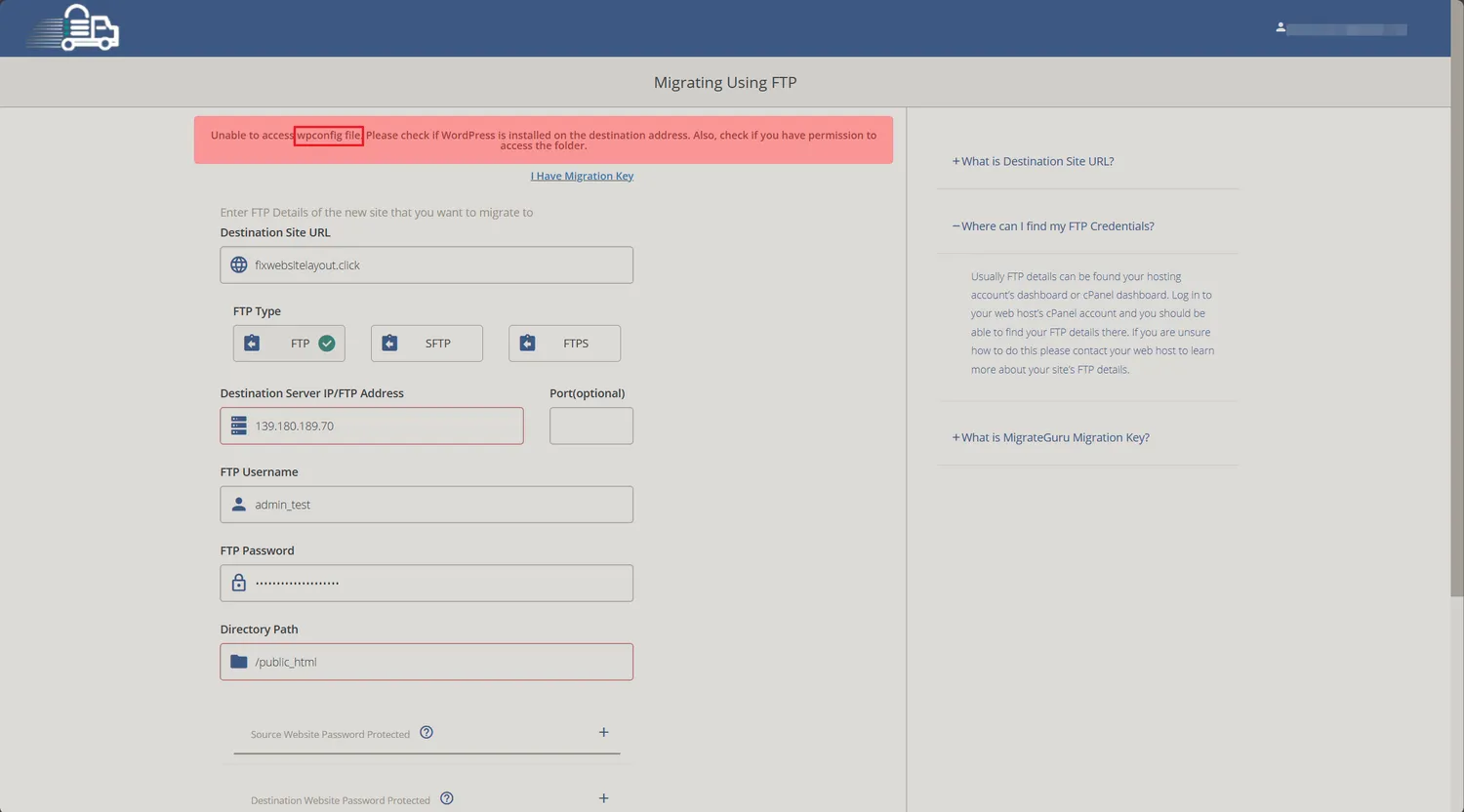1464x812 pixels.
Task: Click person icon in FTP Username field
Action: pos(239,505)
